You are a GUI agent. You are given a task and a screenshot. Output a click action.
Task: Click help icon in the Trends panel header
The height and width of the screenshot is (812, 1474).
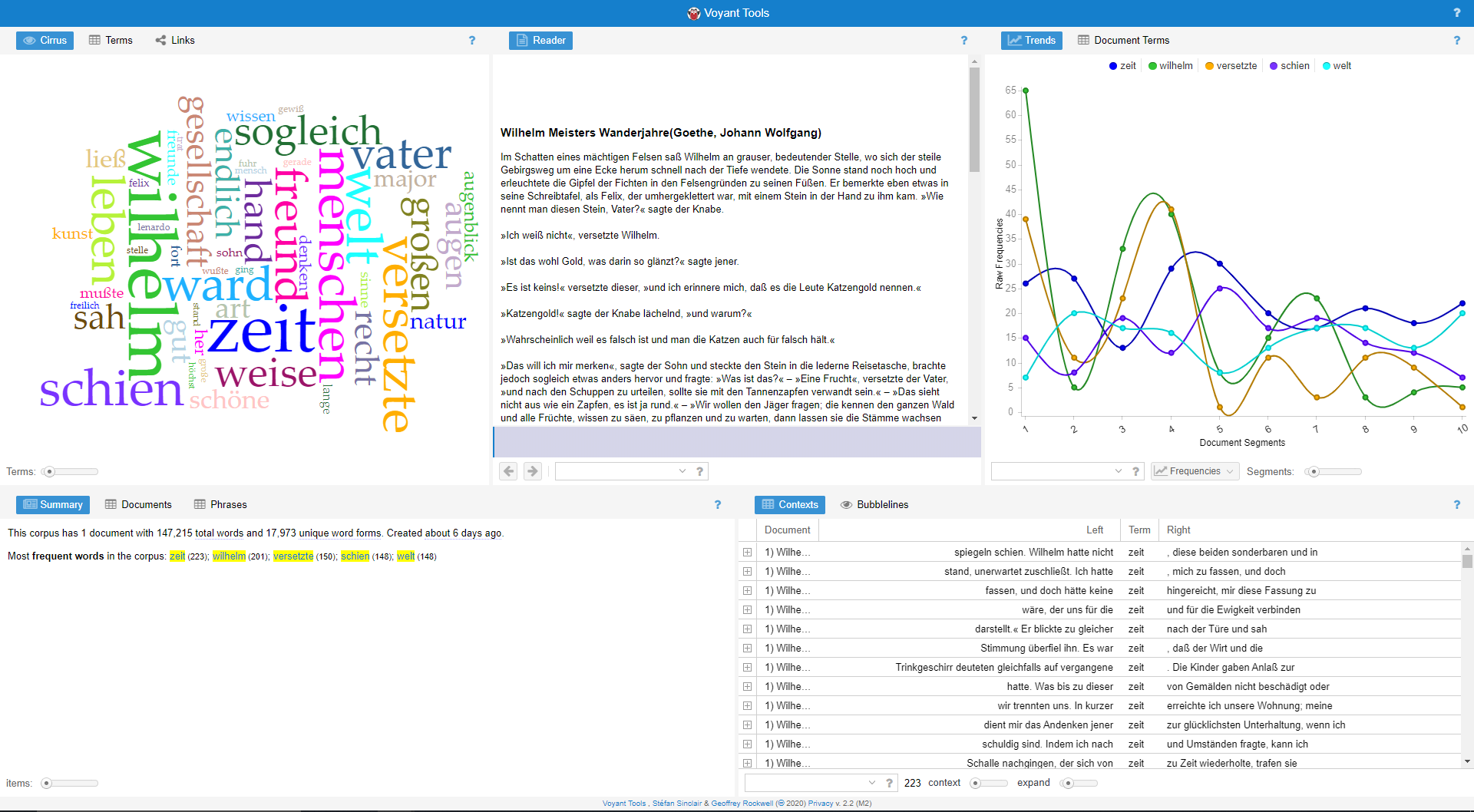pos(1456,41)
